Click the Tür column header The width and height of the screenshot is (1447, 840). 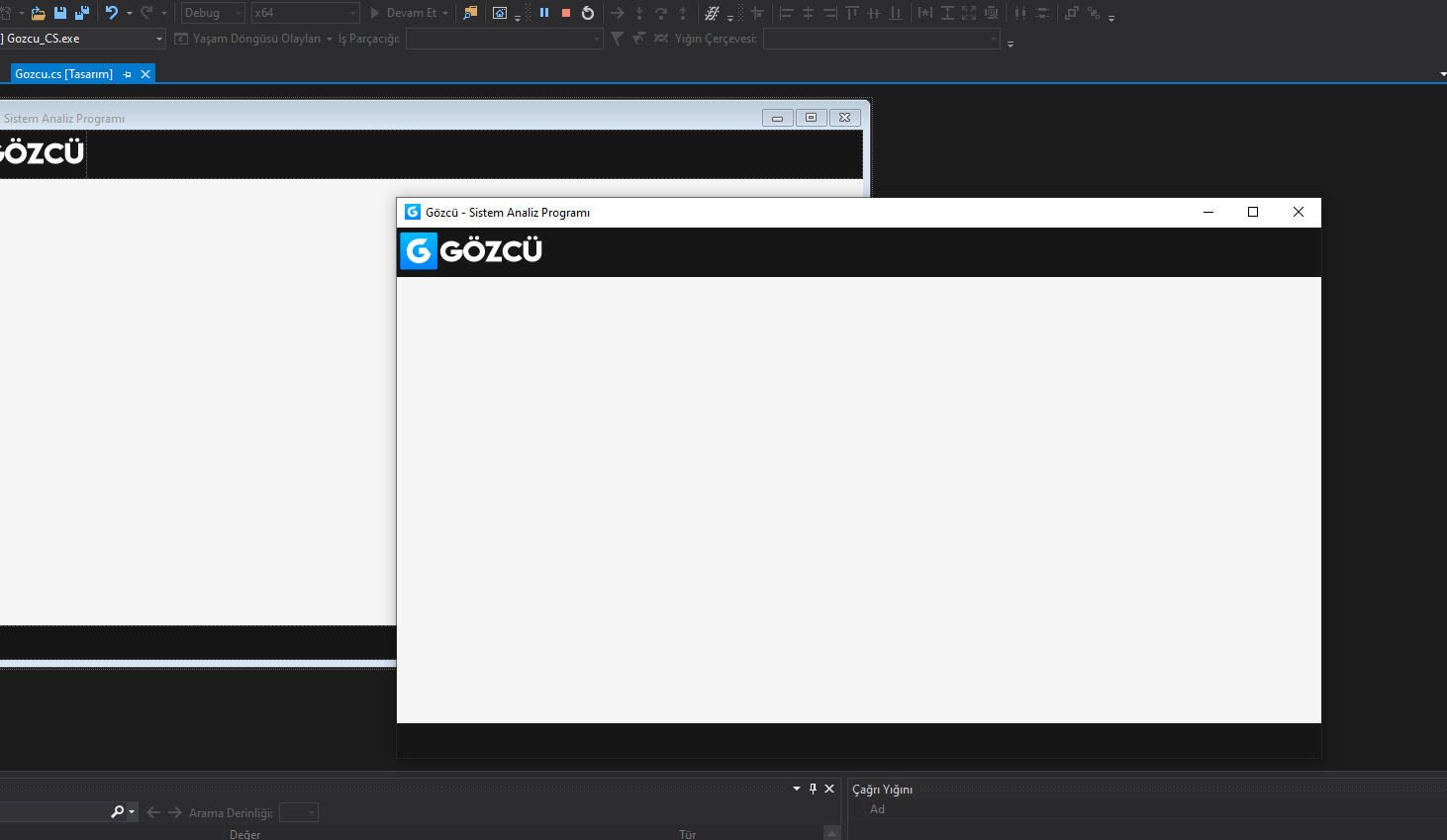click(x=688, y=834)
